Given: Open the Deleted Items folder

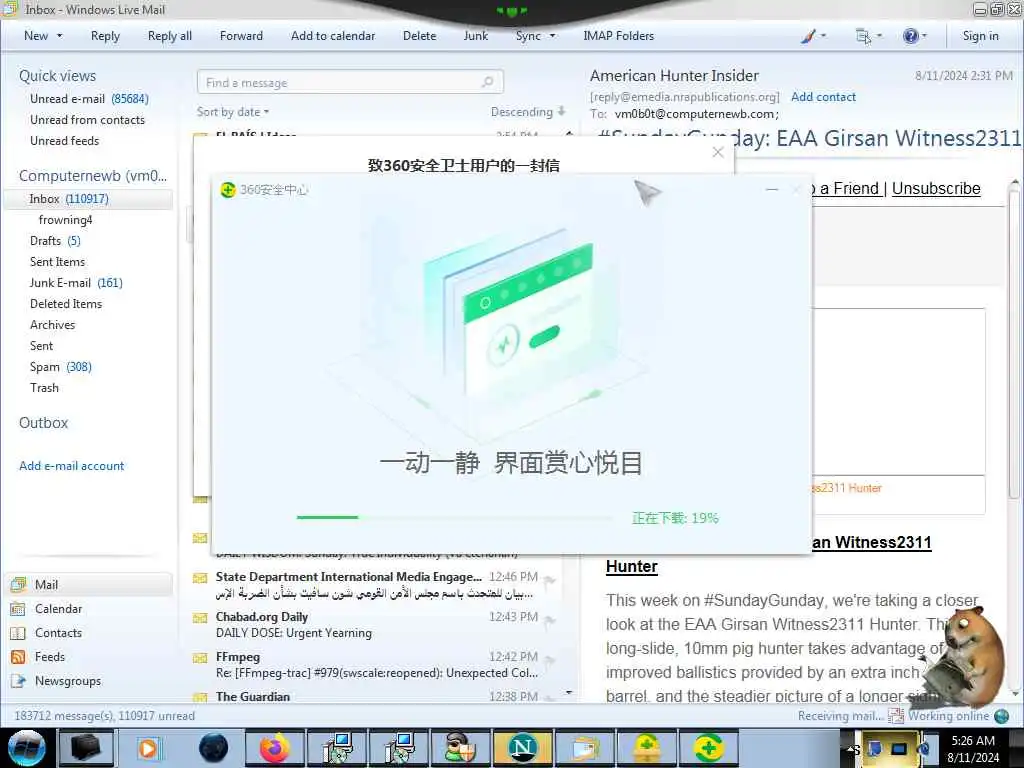Looking at the screenshot, I should pos(66,304).
